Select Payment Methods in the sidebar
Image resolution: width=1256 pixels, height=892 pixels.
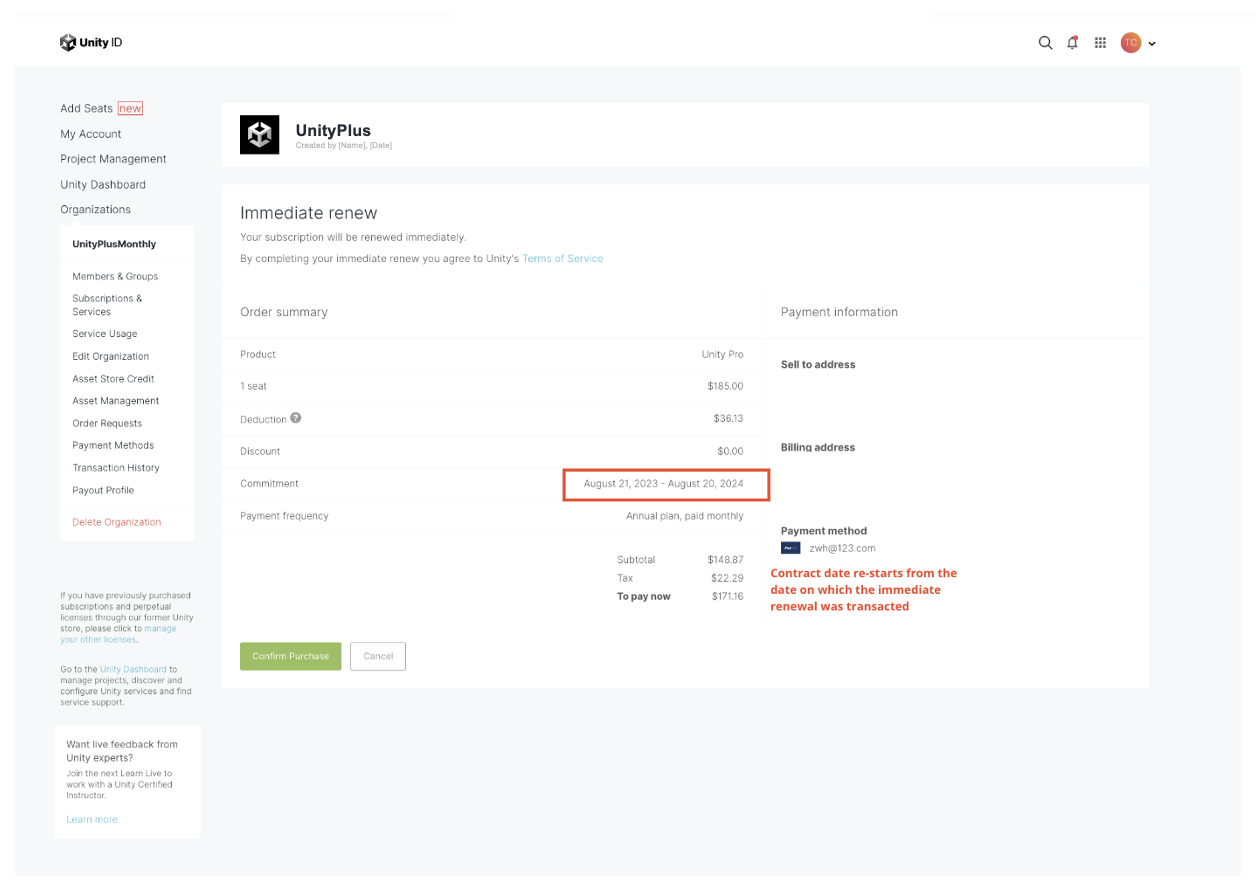point(113,445)
